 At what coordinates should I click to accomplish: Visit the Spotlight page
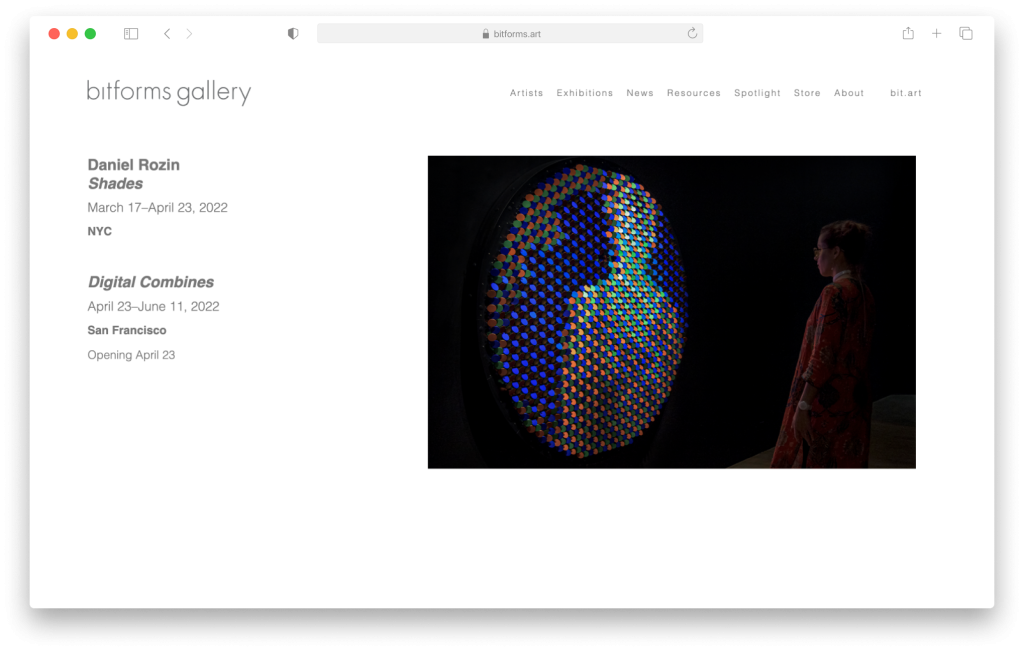[757, 93]
